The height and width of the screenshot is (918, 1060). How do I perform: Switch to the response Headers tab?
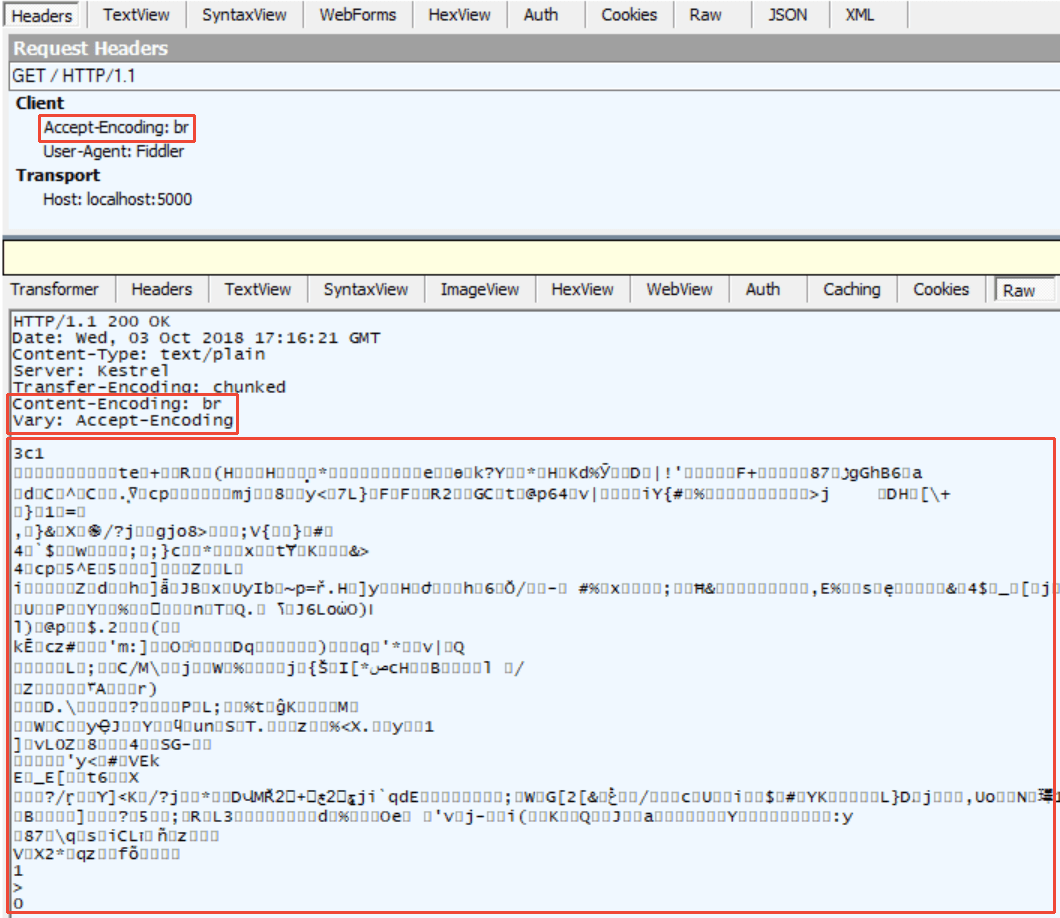[x=161, y=289]
